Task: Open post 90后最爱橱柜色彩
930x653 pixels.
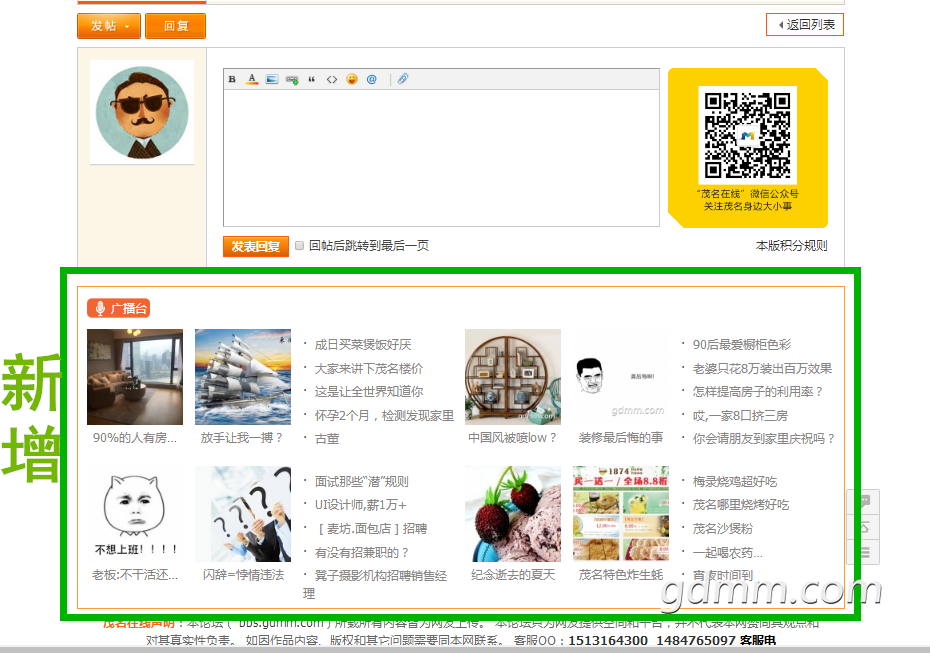Action: (x=742, y=345)
